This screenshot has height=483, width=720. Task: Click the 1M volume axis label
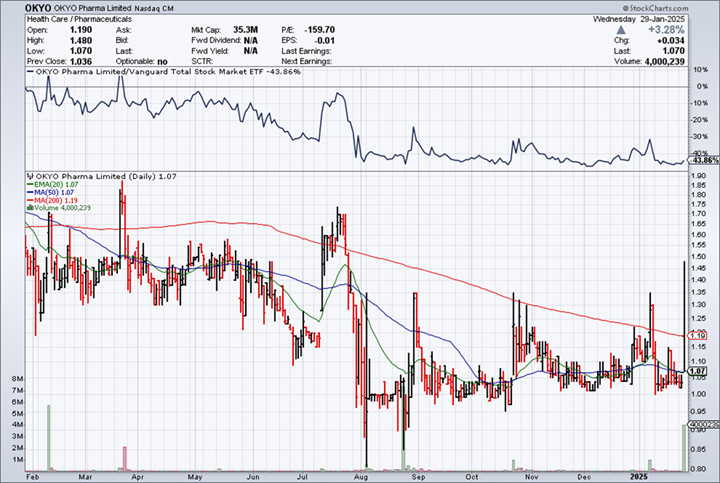point(17,460)
